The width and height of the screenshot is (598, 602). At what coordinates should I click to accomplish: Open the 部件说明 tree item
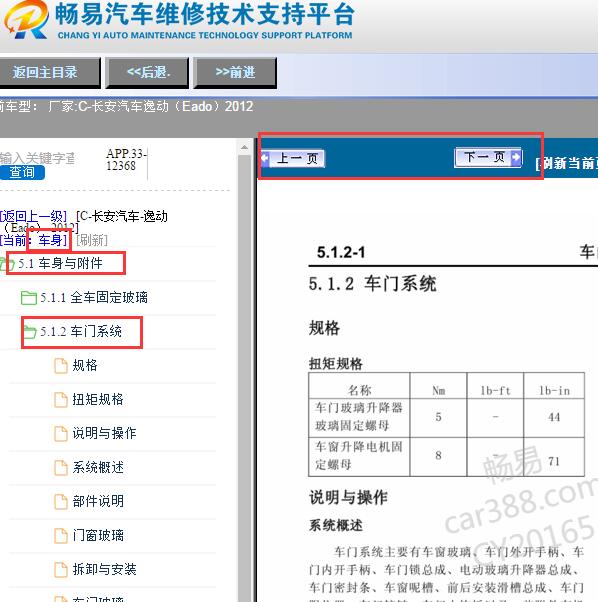point(98,501)
